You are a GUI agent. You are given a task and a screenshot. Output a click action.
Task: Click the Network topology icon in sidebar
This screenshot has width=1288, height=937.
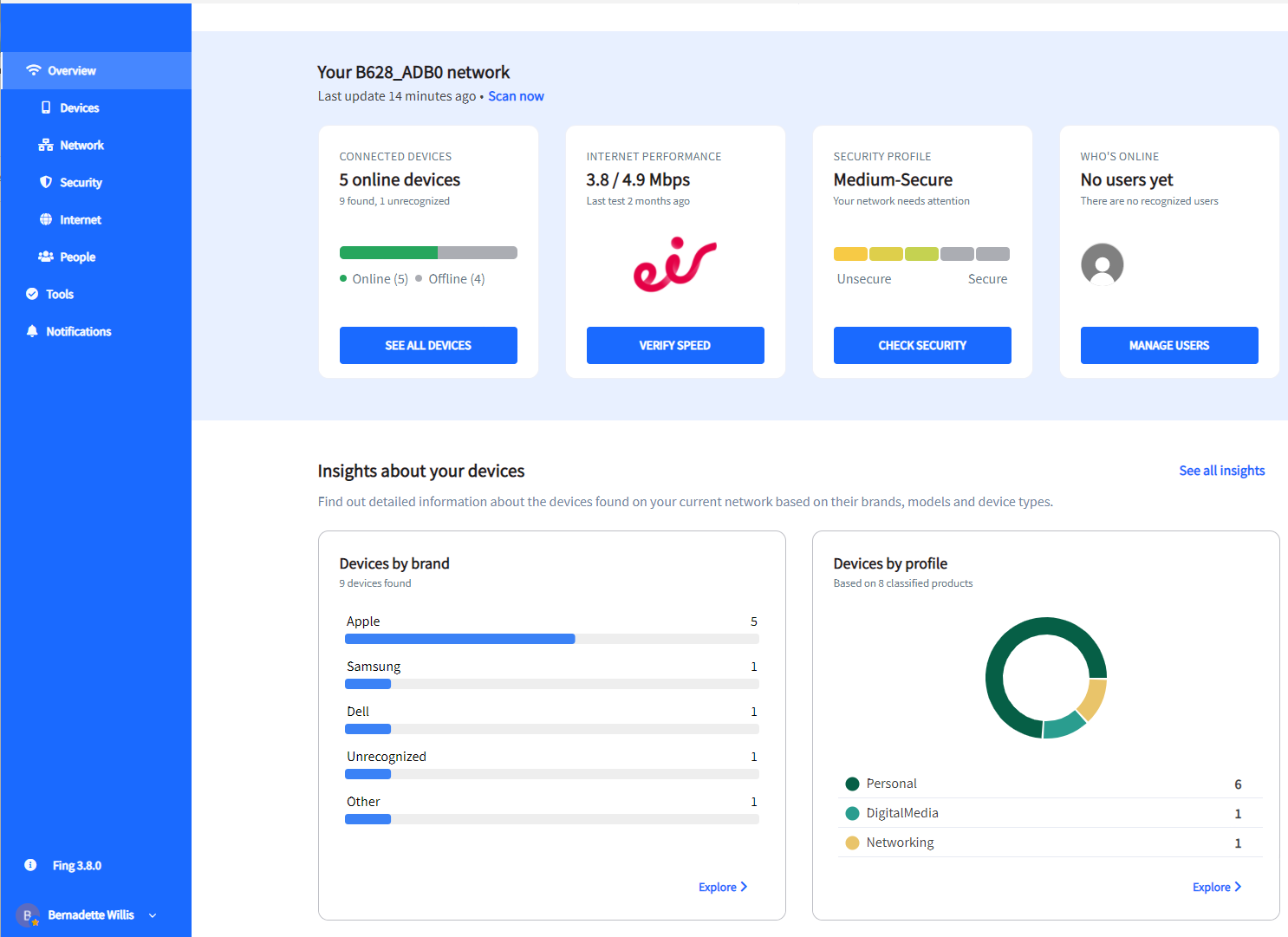coord(46,145)
